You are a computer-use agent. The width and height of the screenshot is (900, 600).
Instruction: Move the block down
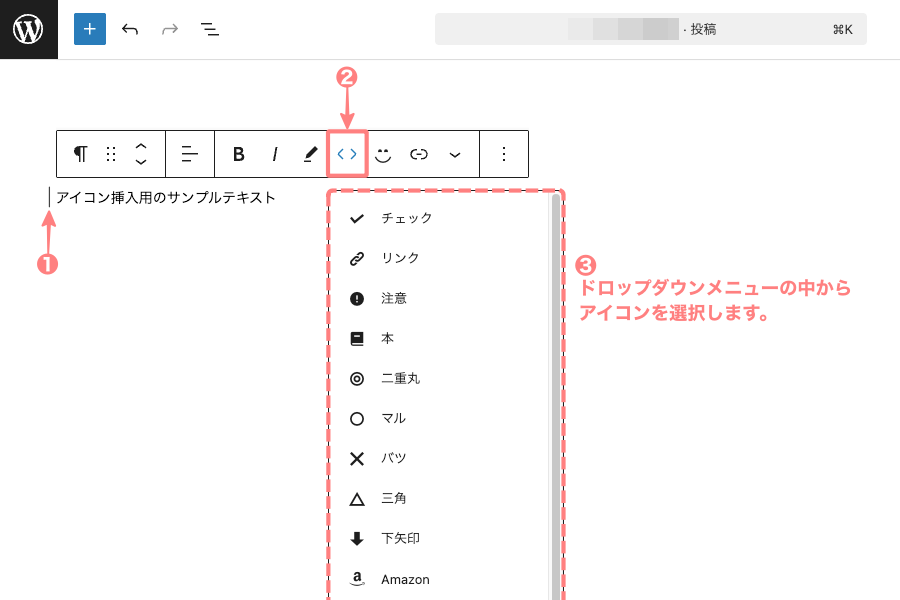(x=141, y=162)
